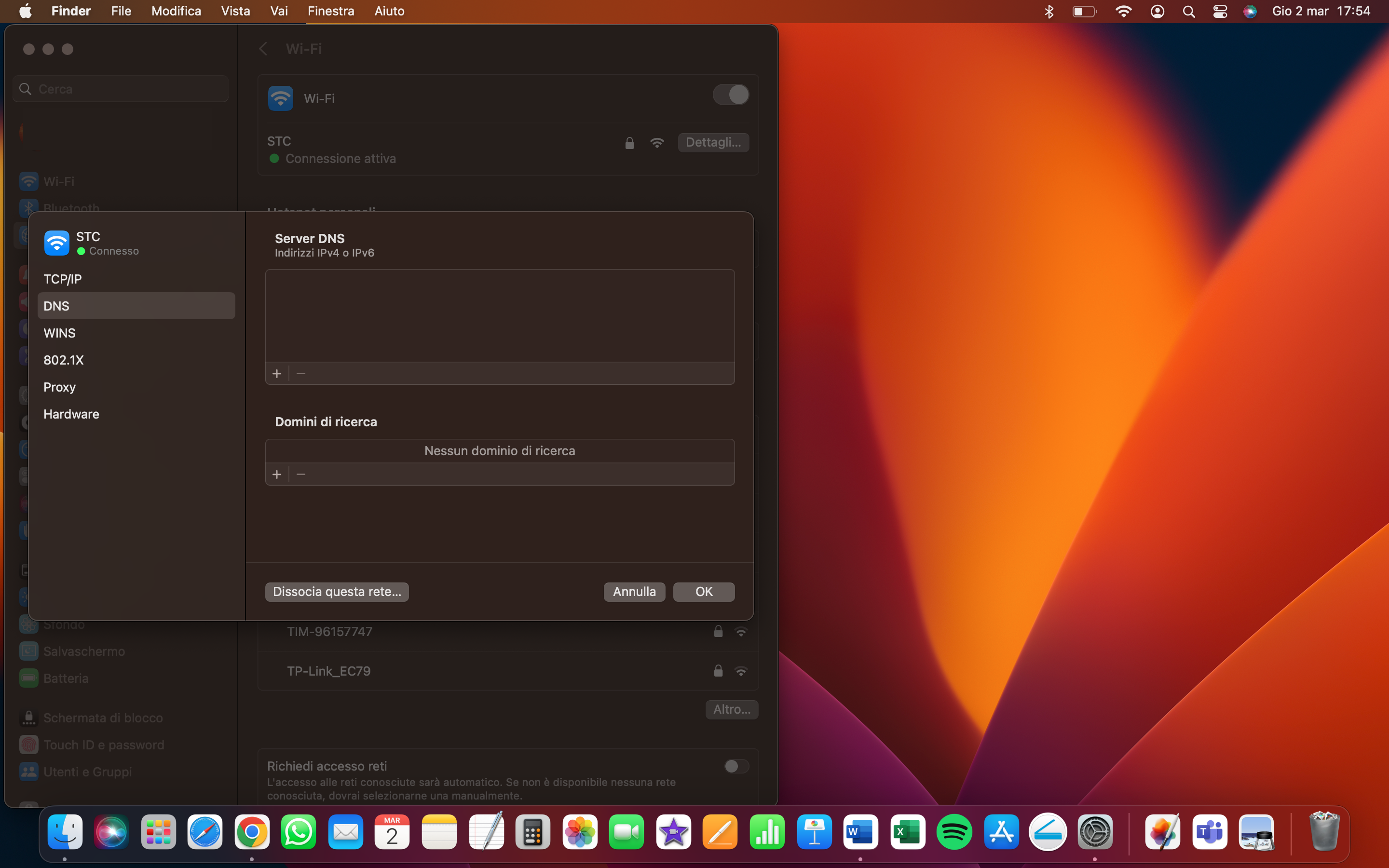Image resolution: width=1389 pixels, height=868 pixels.
Task: Enable Richiedi accesso reti
Action: [x=736, y=766]
